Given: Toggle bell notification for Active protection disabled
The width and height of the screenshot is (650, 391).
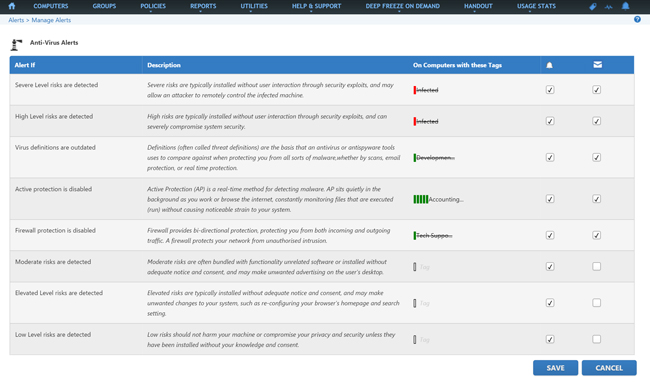Looking at the screenshot, I should click(550, 199).
